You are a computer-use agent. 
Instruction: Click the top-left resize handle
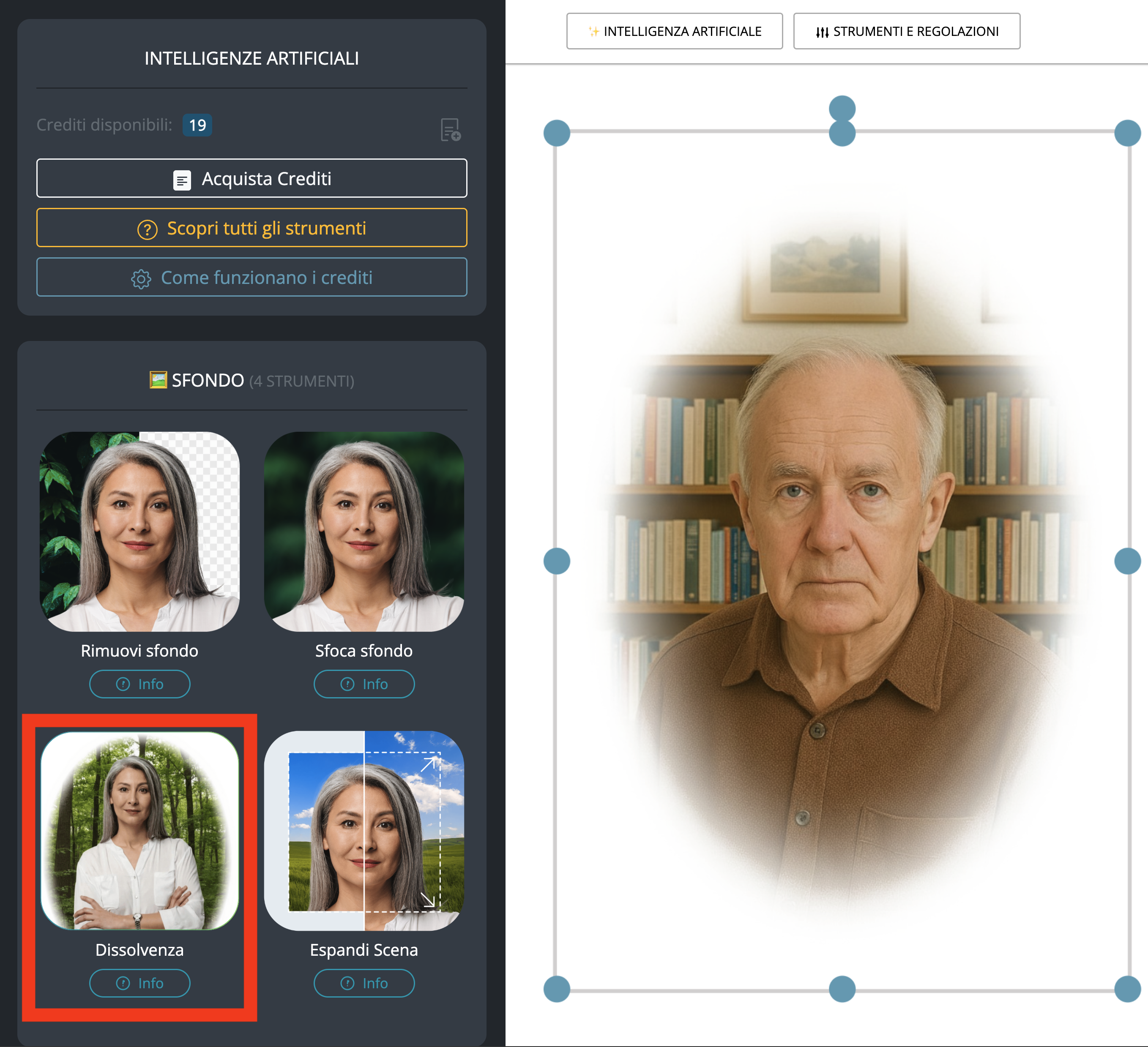557,133
